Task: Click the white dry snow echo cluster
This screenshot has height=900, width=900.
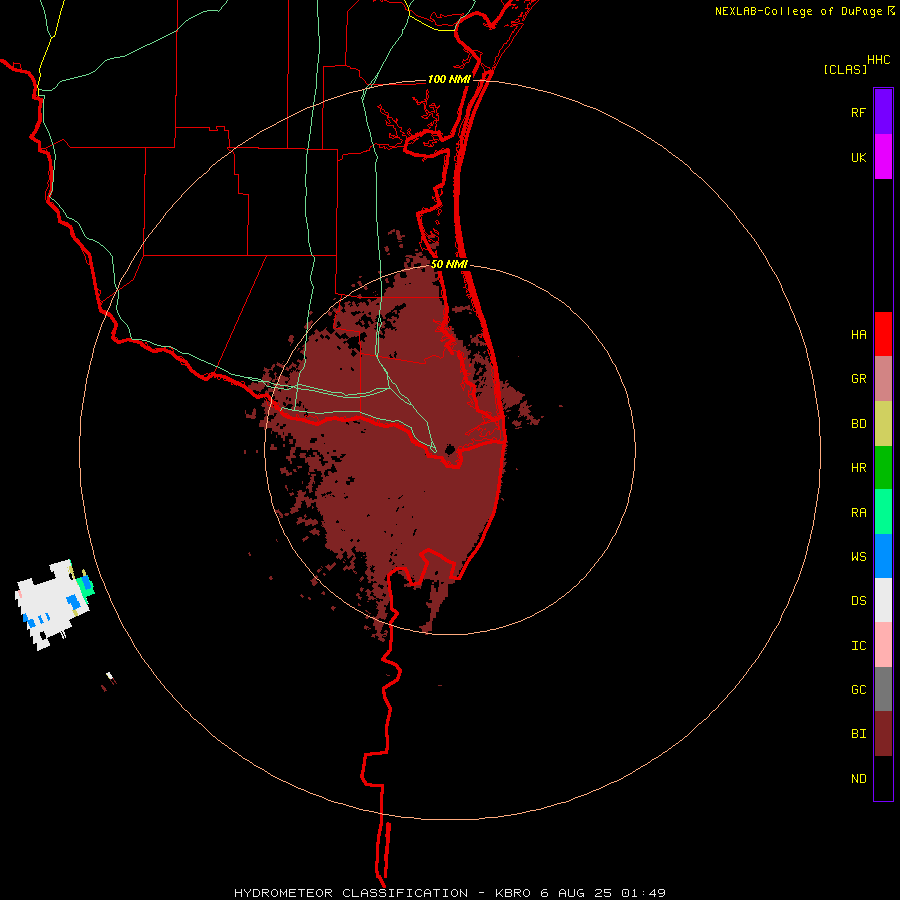Action: [51, 605]
